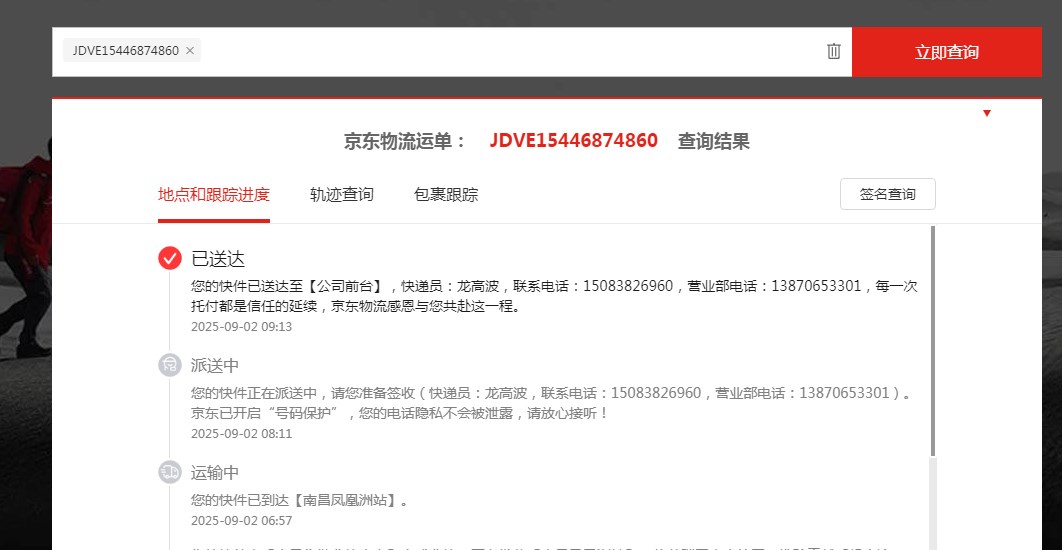This screenshot has height=550, width=1062.
Task: Click the timestamp 2025-09-02 09:13
Action: 241,326
